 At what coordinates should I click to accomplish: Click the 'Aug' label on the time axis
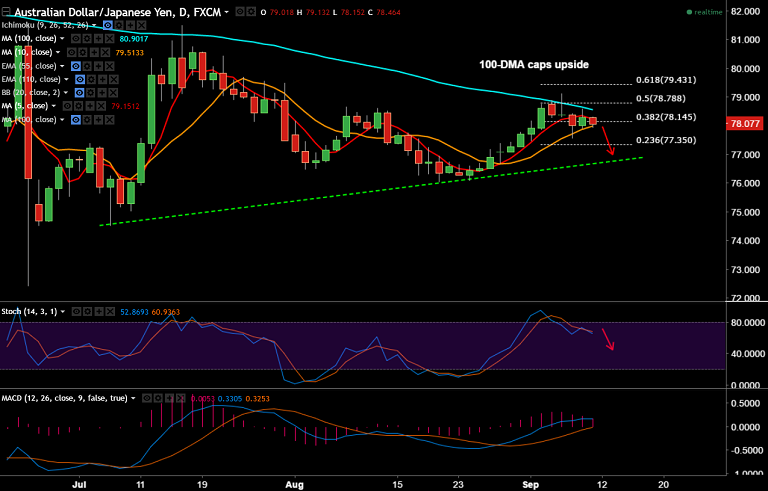click(294, 485)
